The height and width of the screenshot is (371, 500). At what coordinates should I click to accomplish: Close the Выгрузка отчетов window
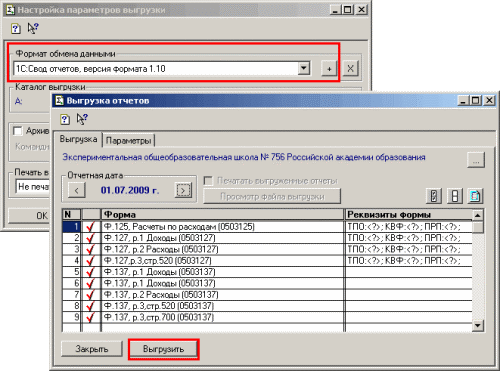tap(489, 100)
